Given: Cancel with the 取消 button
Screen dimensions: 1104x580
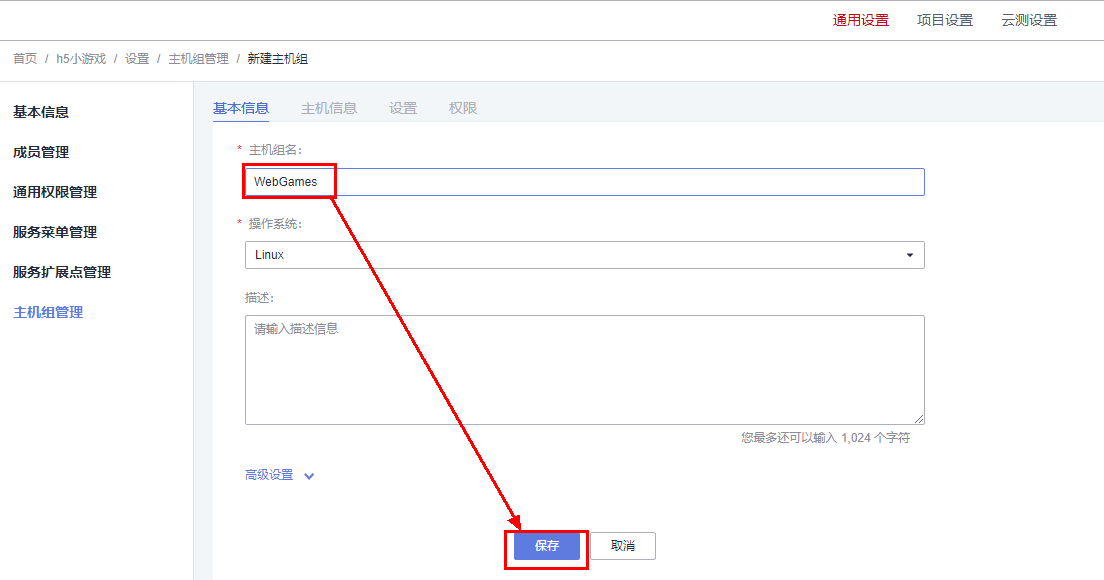Looking at the screenshot, I should coord(622,546).
